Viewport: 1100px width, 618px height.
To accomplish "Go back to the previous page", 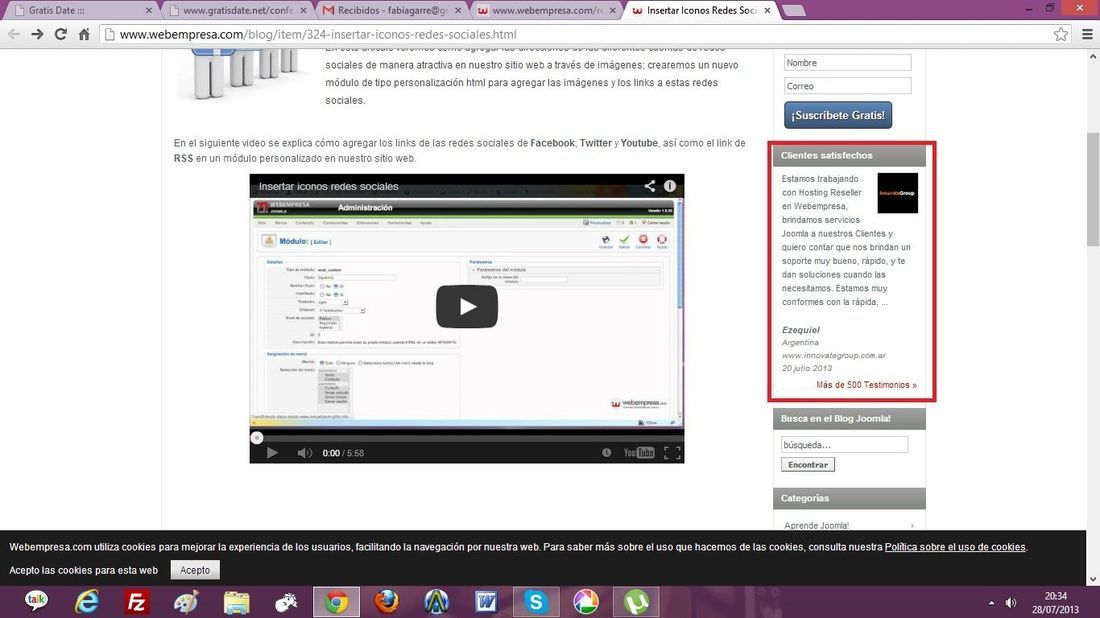I will point(14,34).
